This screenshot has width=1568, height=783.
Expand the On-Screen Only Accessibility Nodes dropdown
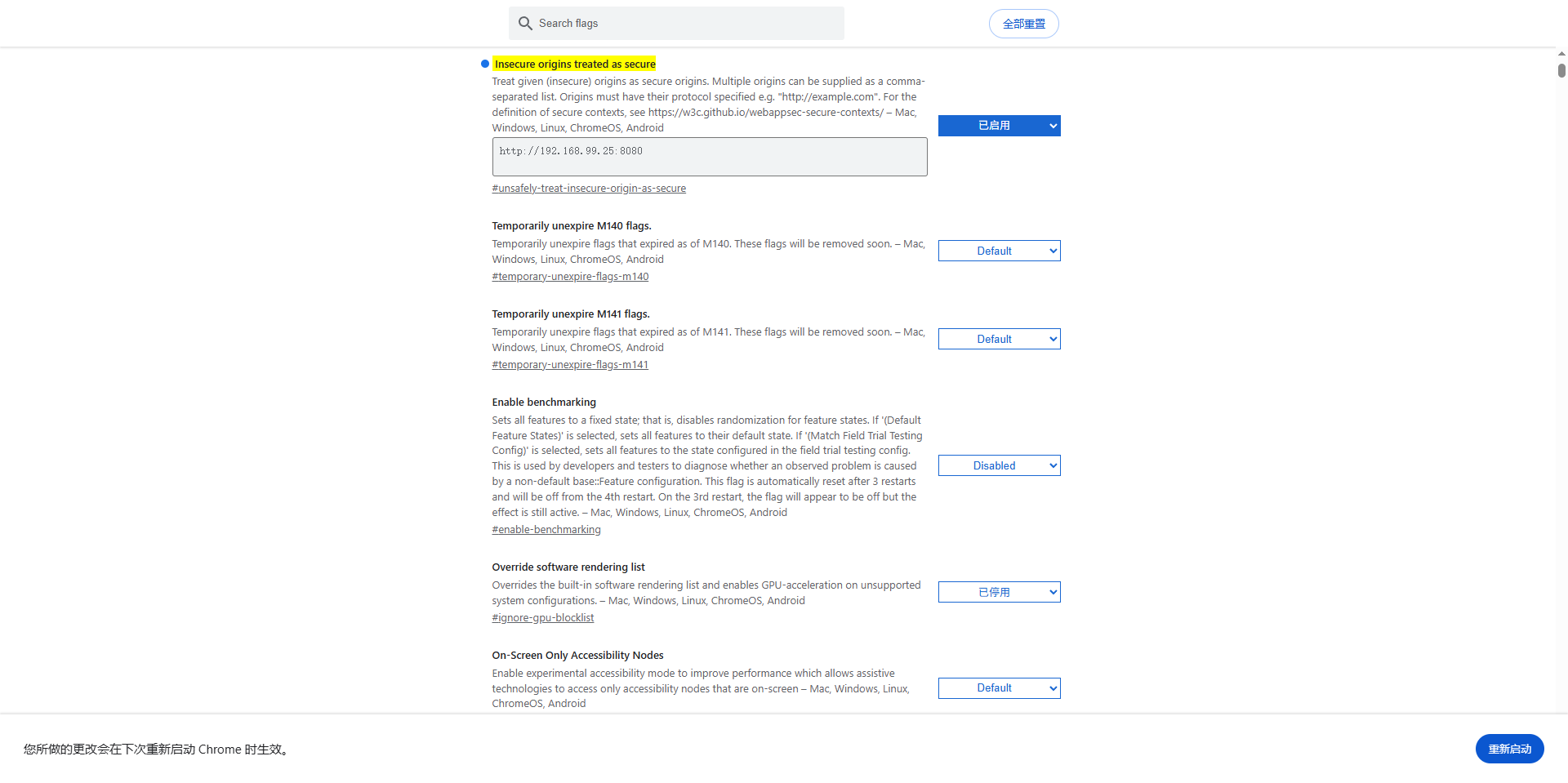pyautogui.click(x=999, y=688)
